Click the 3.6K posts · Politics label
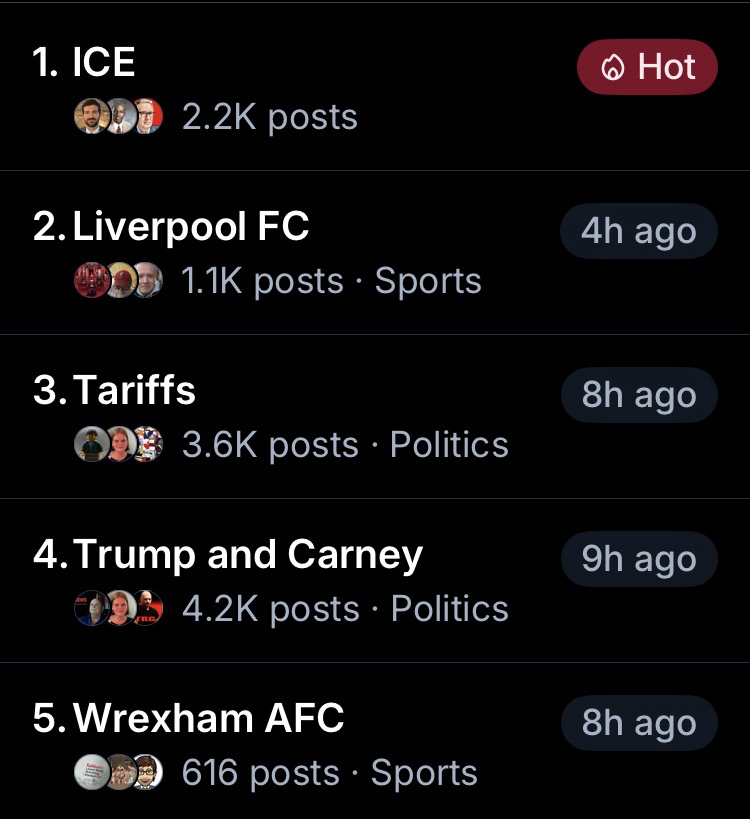Viewport: 750px width, 819px height. point(345,446)
